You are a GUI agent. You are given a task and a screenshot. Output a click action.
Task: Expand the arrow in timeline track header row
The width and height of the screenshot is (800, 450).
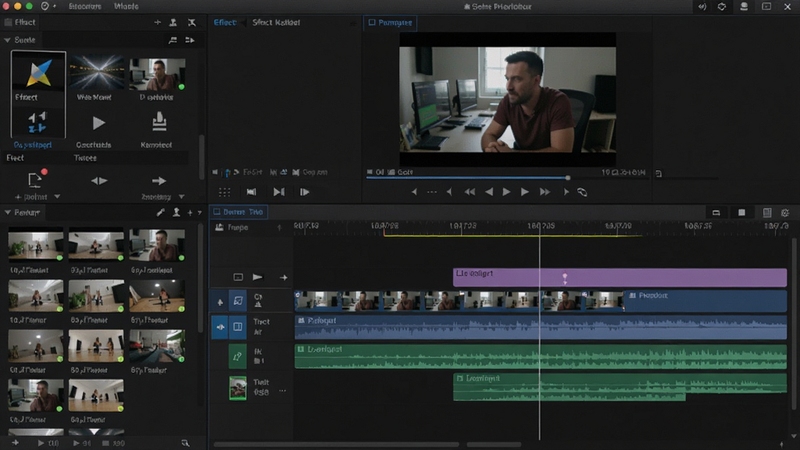click(283, 278)
